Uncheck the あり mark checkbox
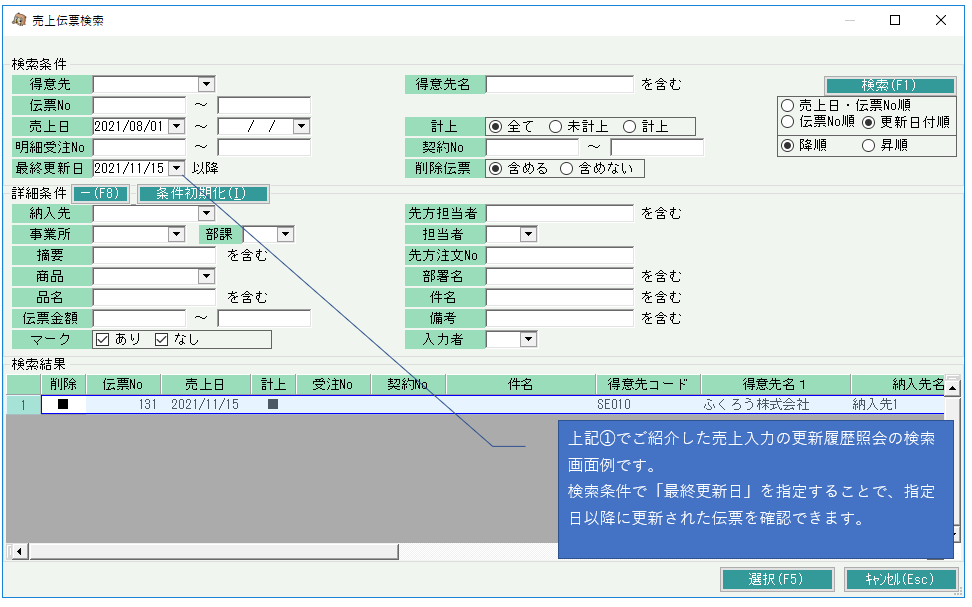Screen dimensions: 972x607 click(x=101, y=340)
